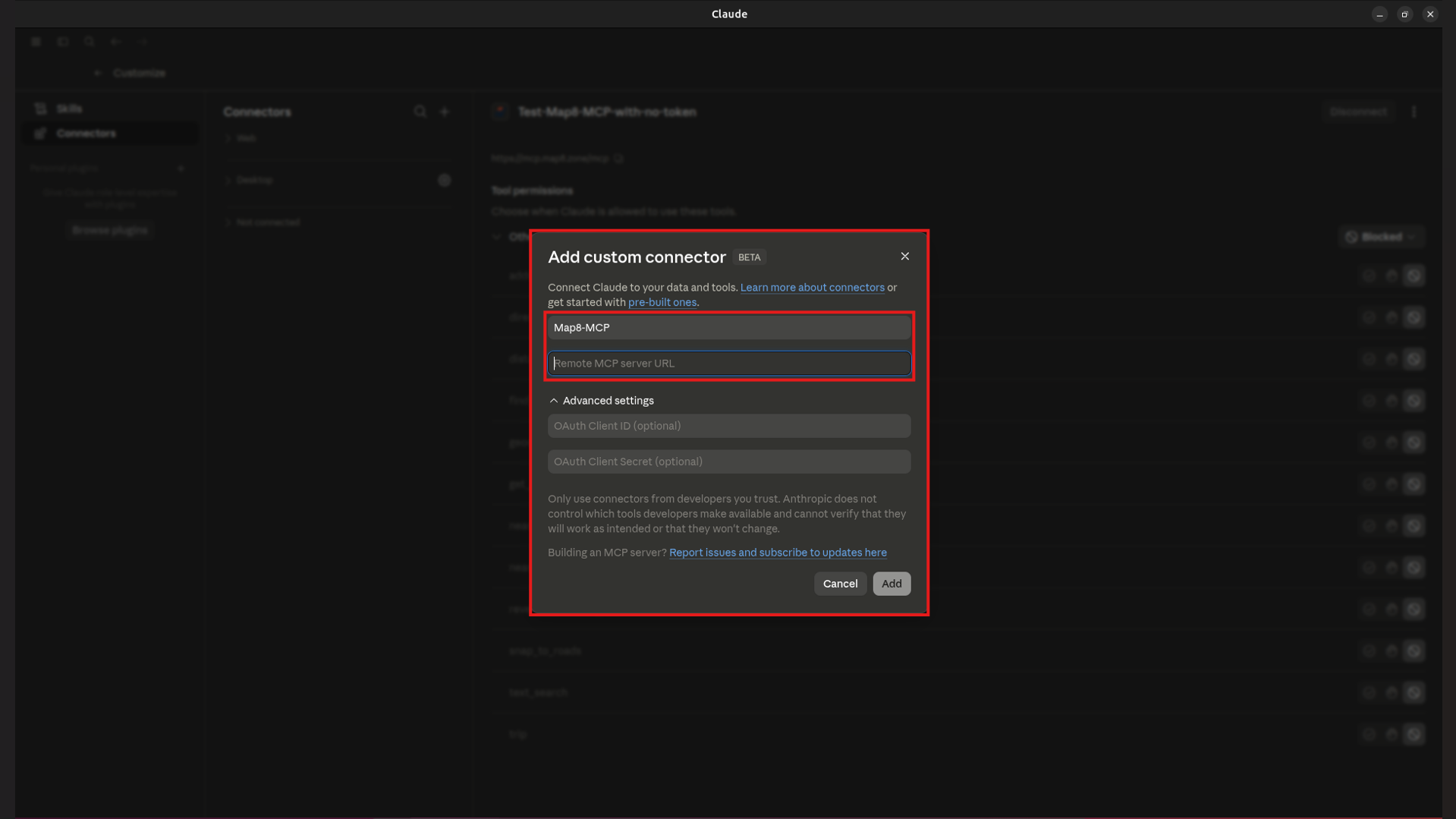Set text_search to needs approval

(x=1392, y=693)
